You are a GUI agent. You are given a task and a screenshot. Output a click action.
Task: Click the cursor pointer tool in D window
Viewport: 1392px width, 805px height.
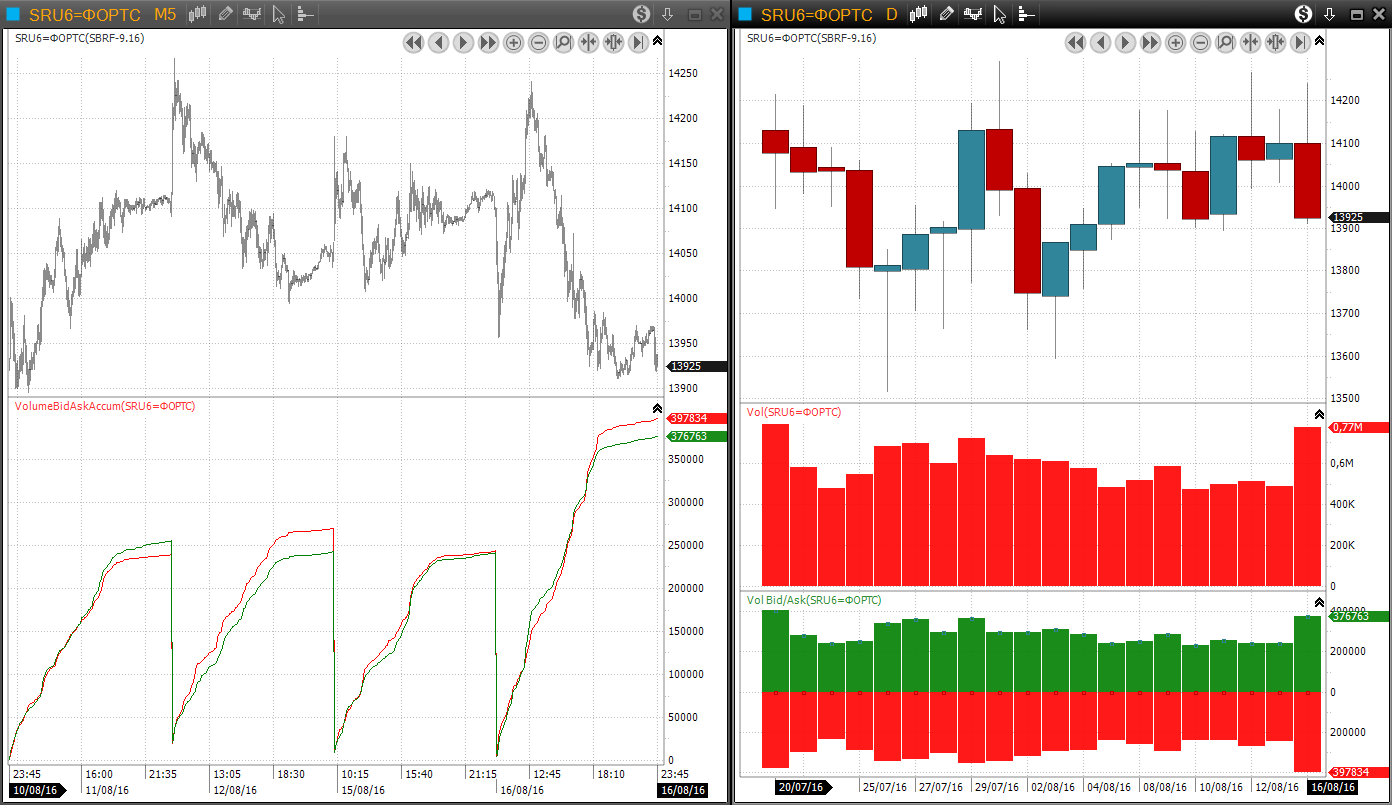click(x=998, y=14)
